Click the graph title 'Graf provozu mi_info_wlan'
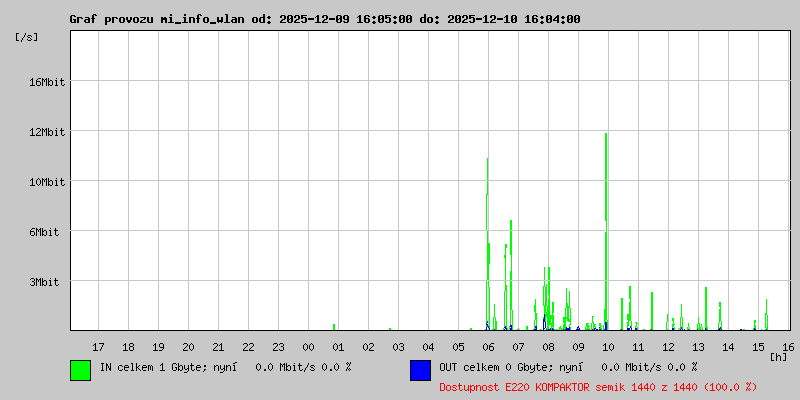The height and width of the screenshot is (400, 800). 158,19
